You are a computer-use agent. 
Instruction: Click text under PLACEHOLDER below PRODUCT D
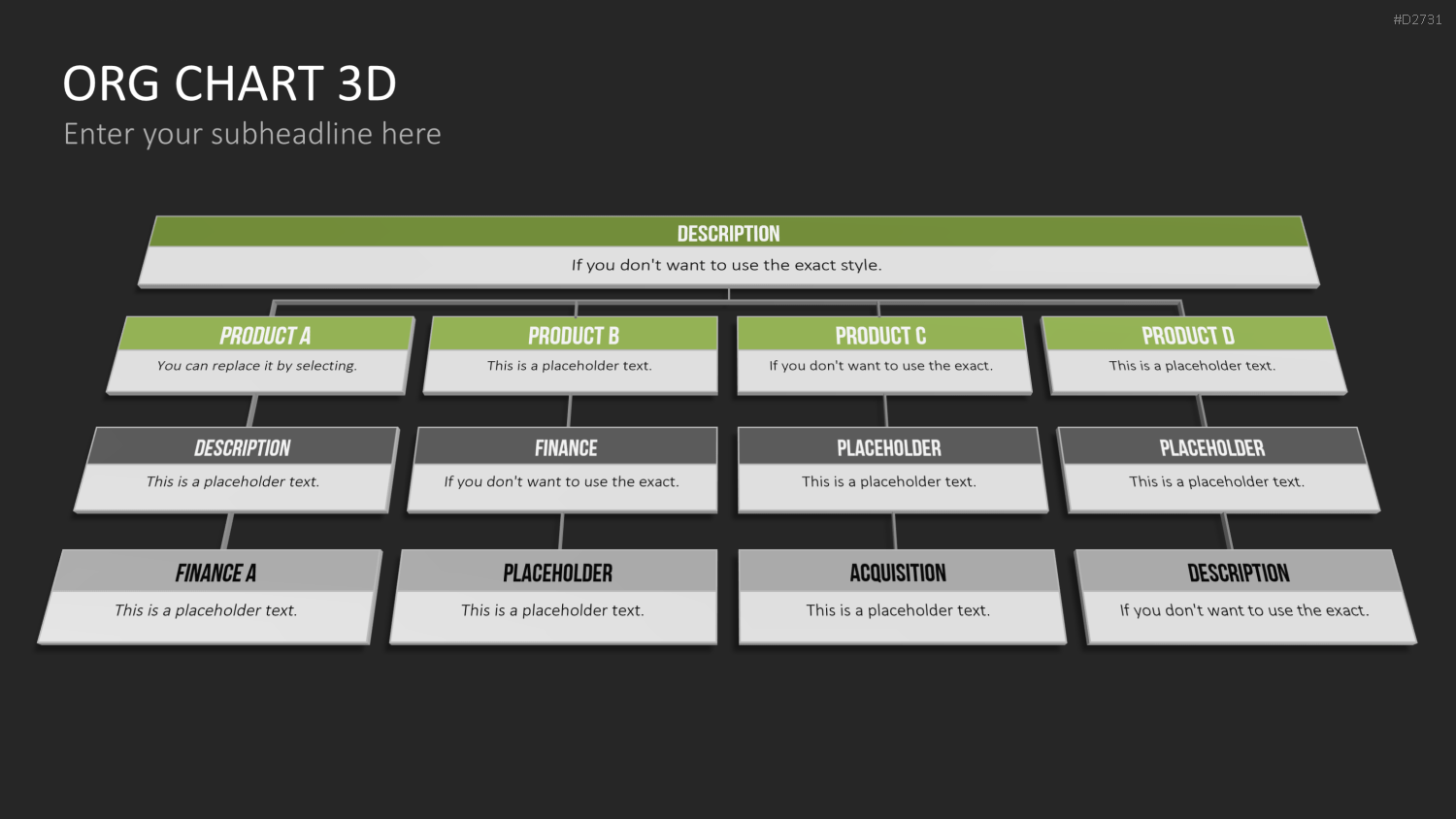coord(1217,481)
